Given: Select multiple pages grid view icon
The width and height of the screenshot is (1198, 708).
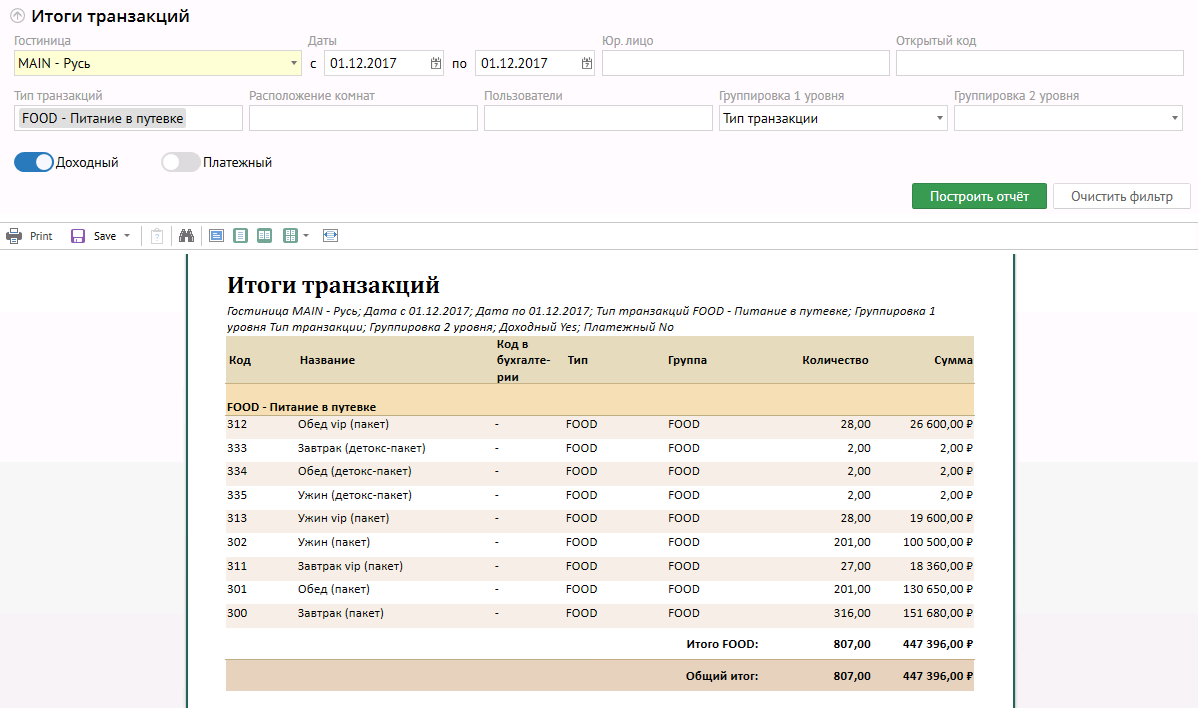Looking at the screenshot, I should pos(290,236).
